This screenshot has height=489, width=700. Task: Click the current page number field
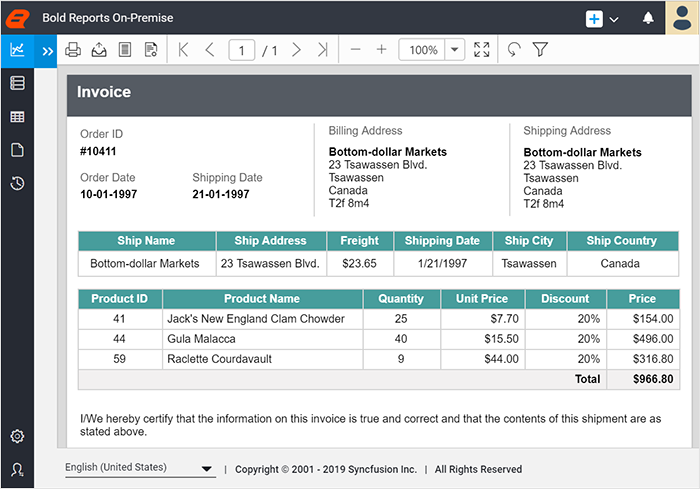pyautogui.click(x=242, y=50)
